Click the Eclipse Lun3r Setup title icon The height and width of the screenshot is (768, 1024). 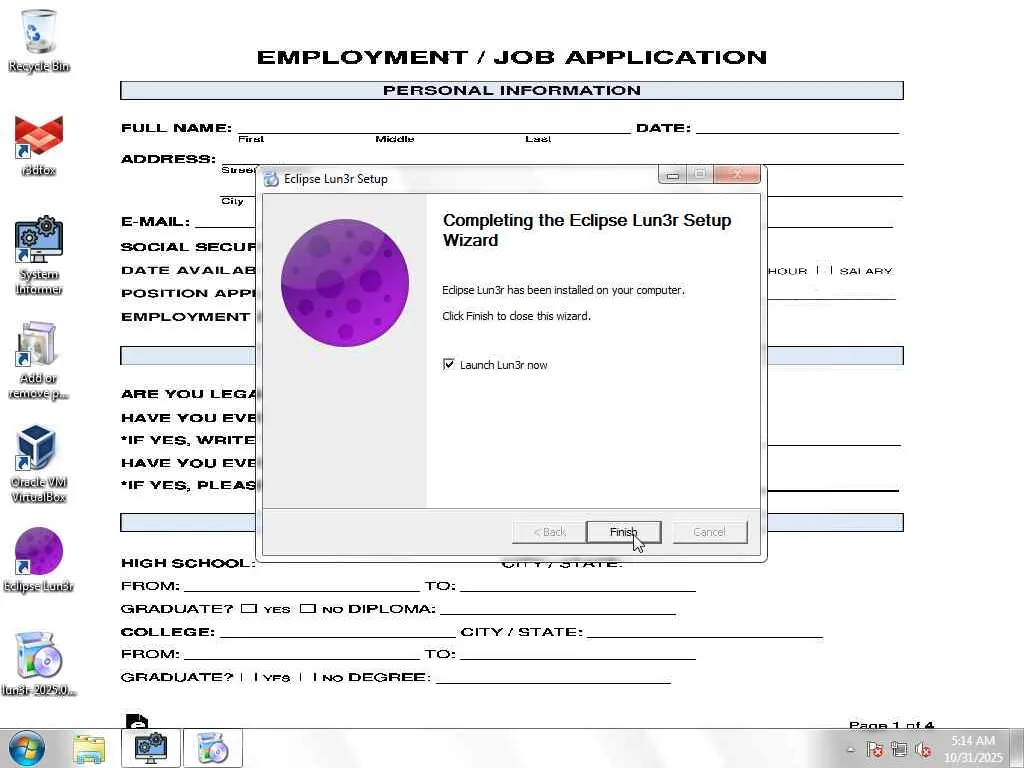271,179
